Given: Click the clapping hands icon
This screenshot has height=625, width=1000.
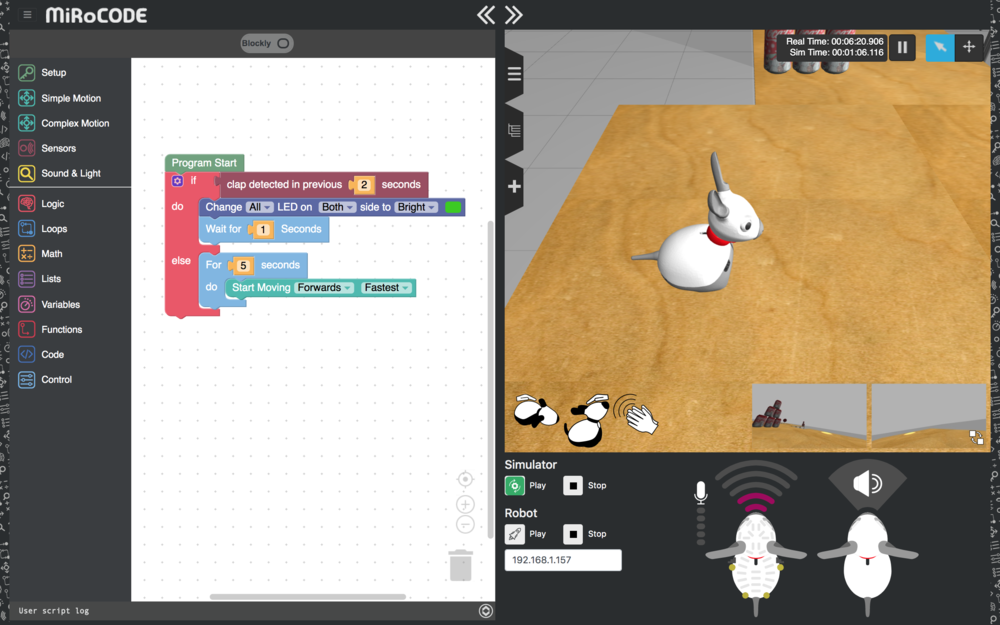Looking at the screenshot, I should pyautogui.click(x=636, y=413).
